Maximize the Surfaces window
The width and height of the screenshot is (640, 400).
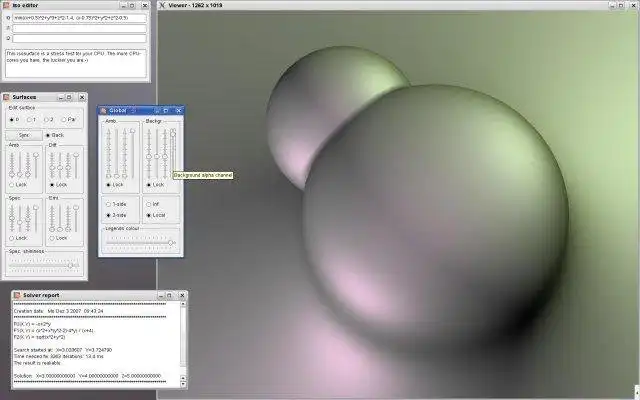[x=69, y=97]
